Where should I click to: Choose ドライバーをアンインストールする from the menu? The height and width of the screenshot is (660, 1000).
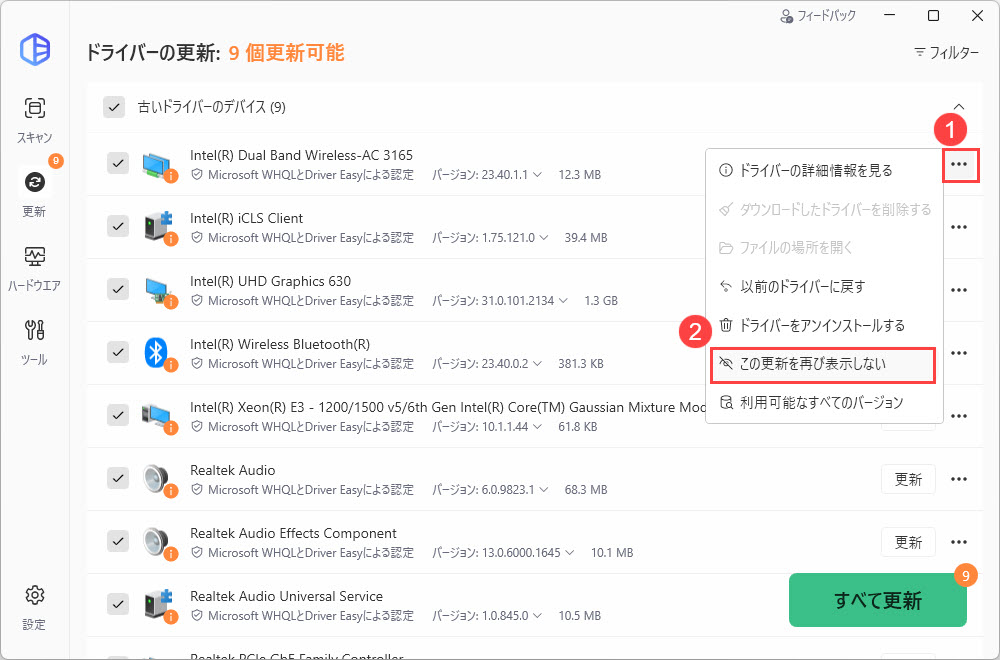tap(824, 325)
